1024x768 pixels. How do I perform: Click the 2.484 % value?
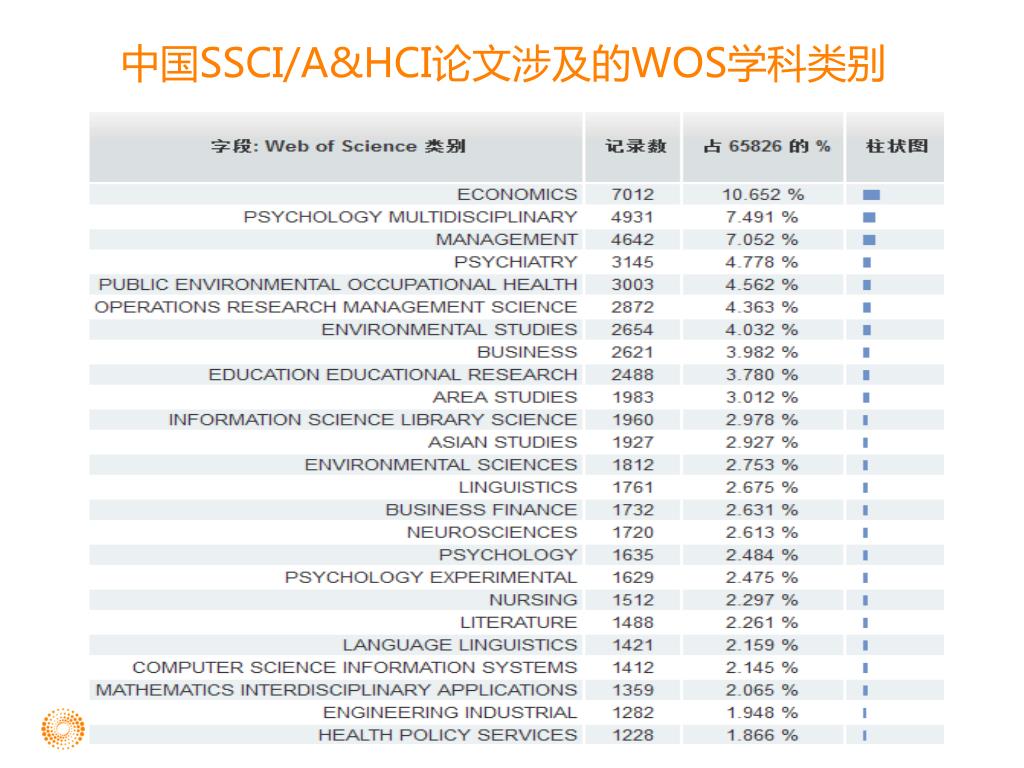[x=762, y=555]
